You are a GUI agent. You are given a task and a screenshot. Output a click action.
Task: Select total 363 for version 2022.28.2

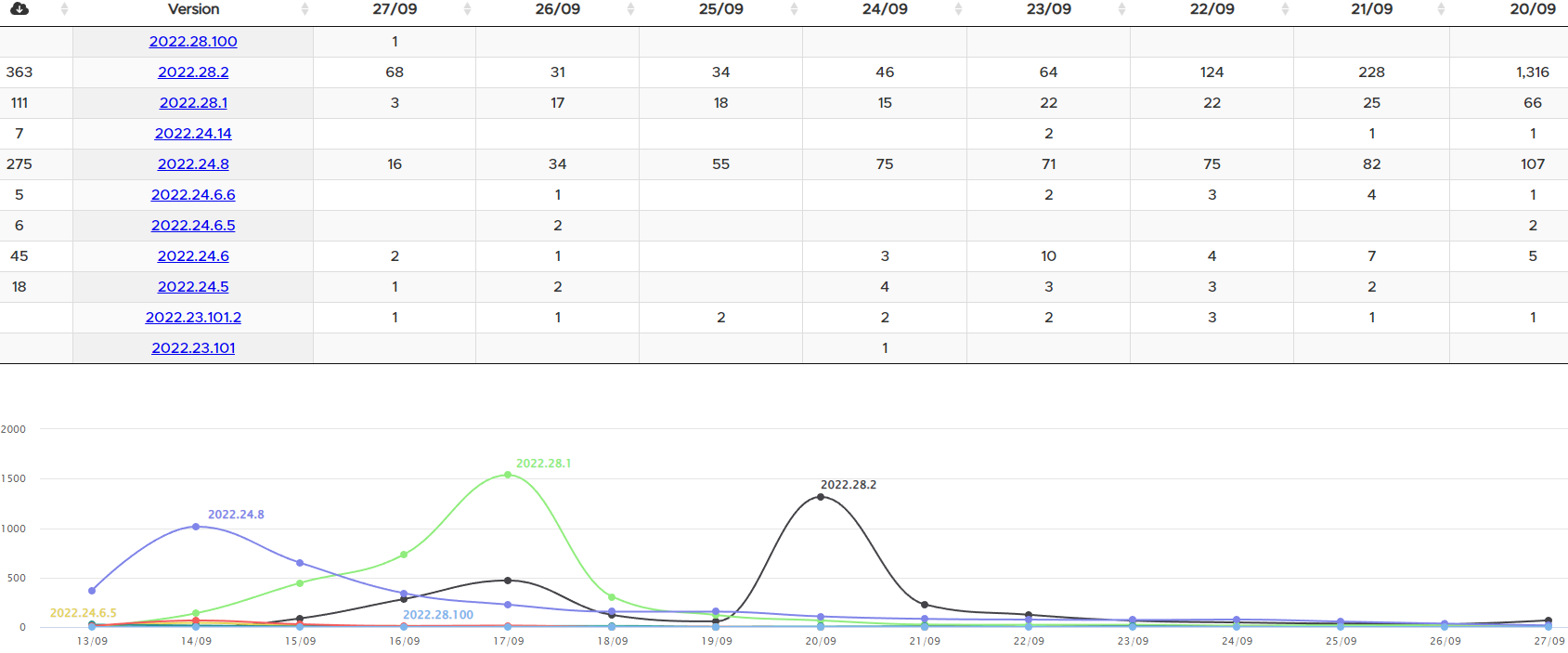19,72
